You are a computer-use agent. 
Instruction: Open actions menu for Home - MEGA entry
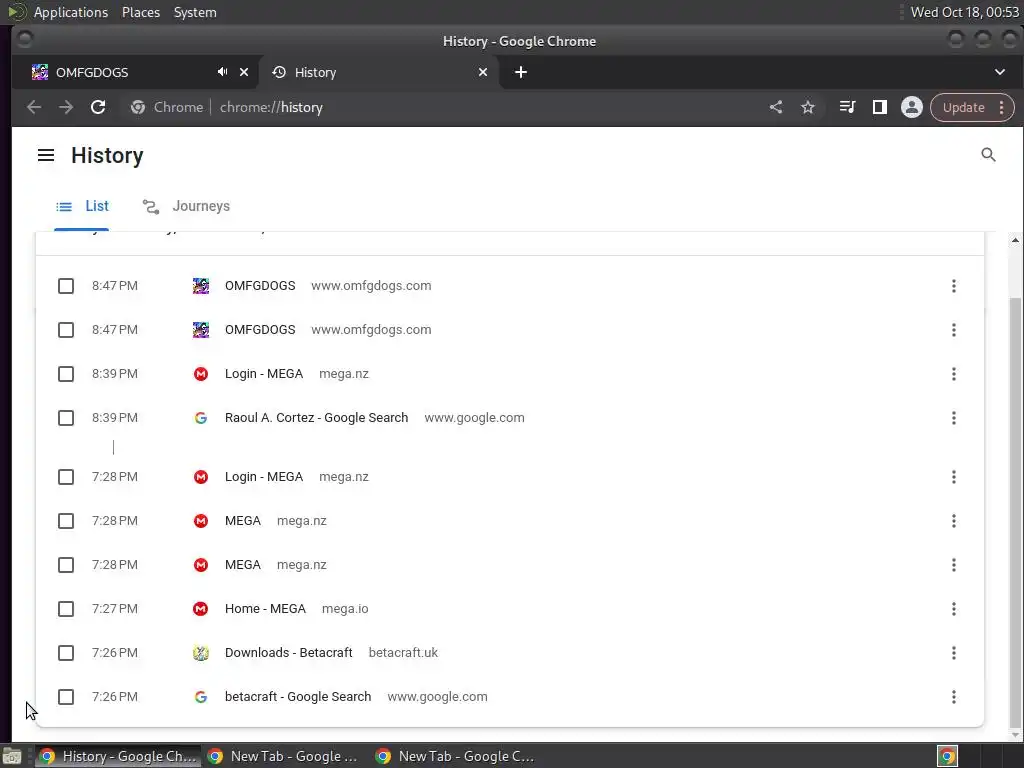tap(953, 609)
